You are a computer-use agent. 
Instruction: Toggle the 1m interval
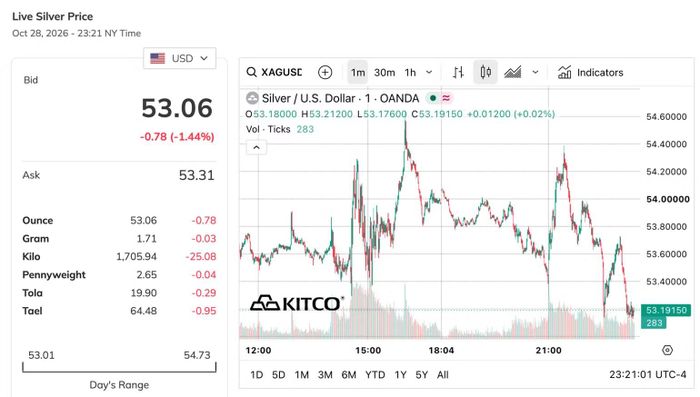pos(358,72)
